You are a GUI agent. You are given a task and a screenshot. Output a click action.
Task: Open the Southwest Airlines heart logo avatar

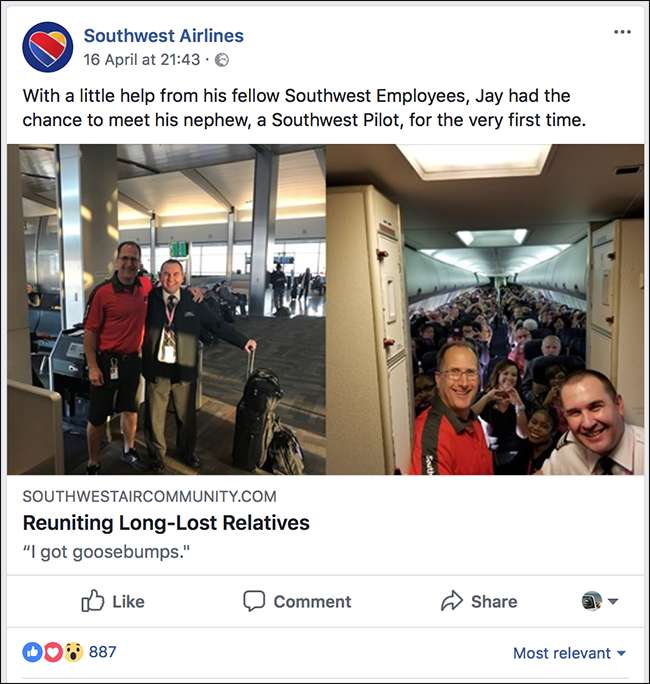coord(48,47)
